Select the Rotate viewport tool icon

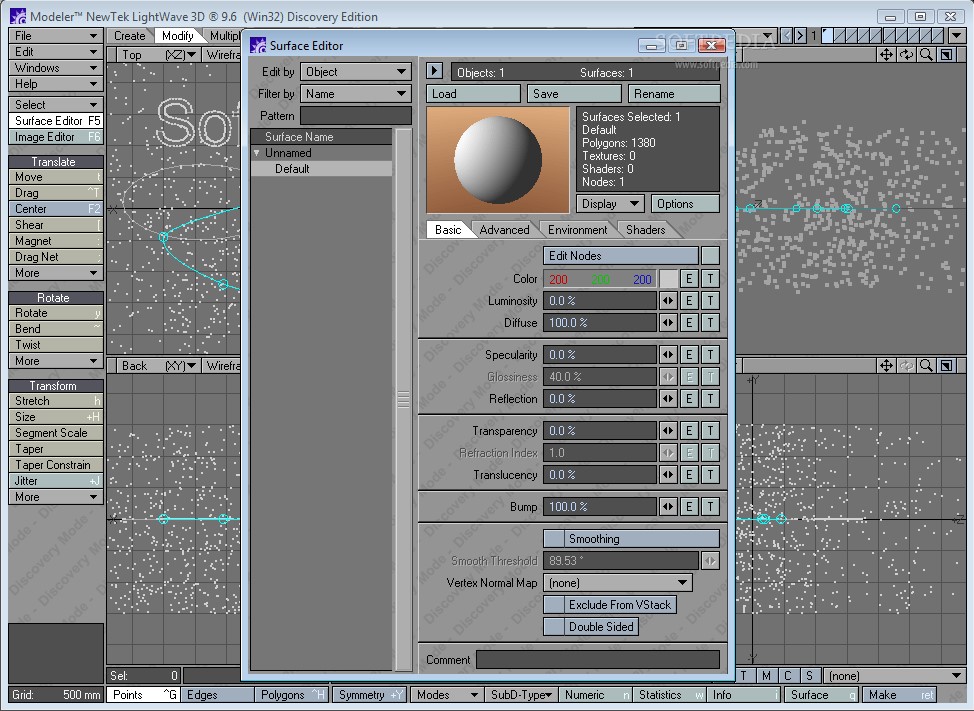pos(905,55)
